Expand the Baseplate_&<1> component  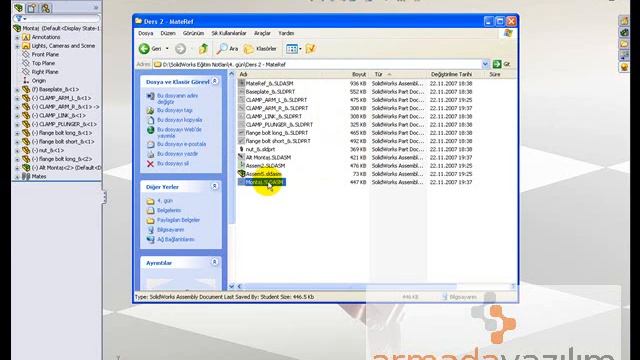17,89
